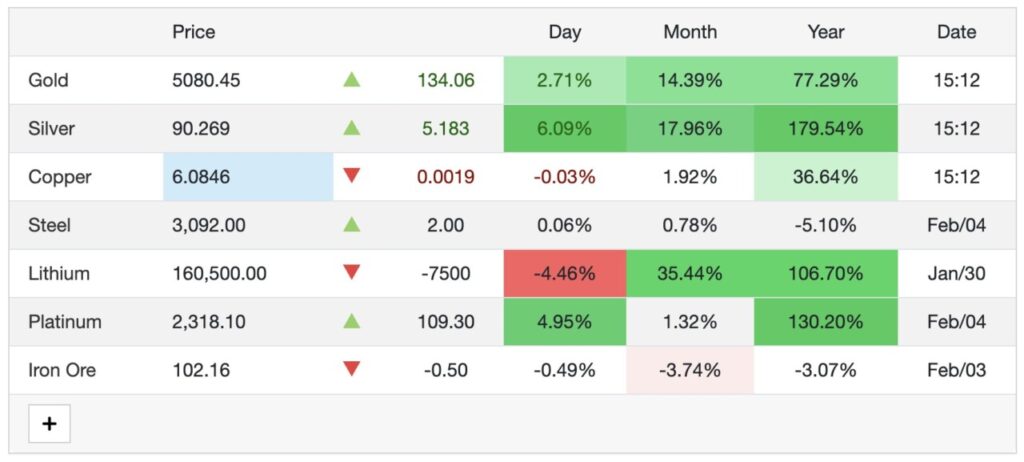Screen dimensions: 1024x462
Task: Click the Year column header
Action: (826, 32)
